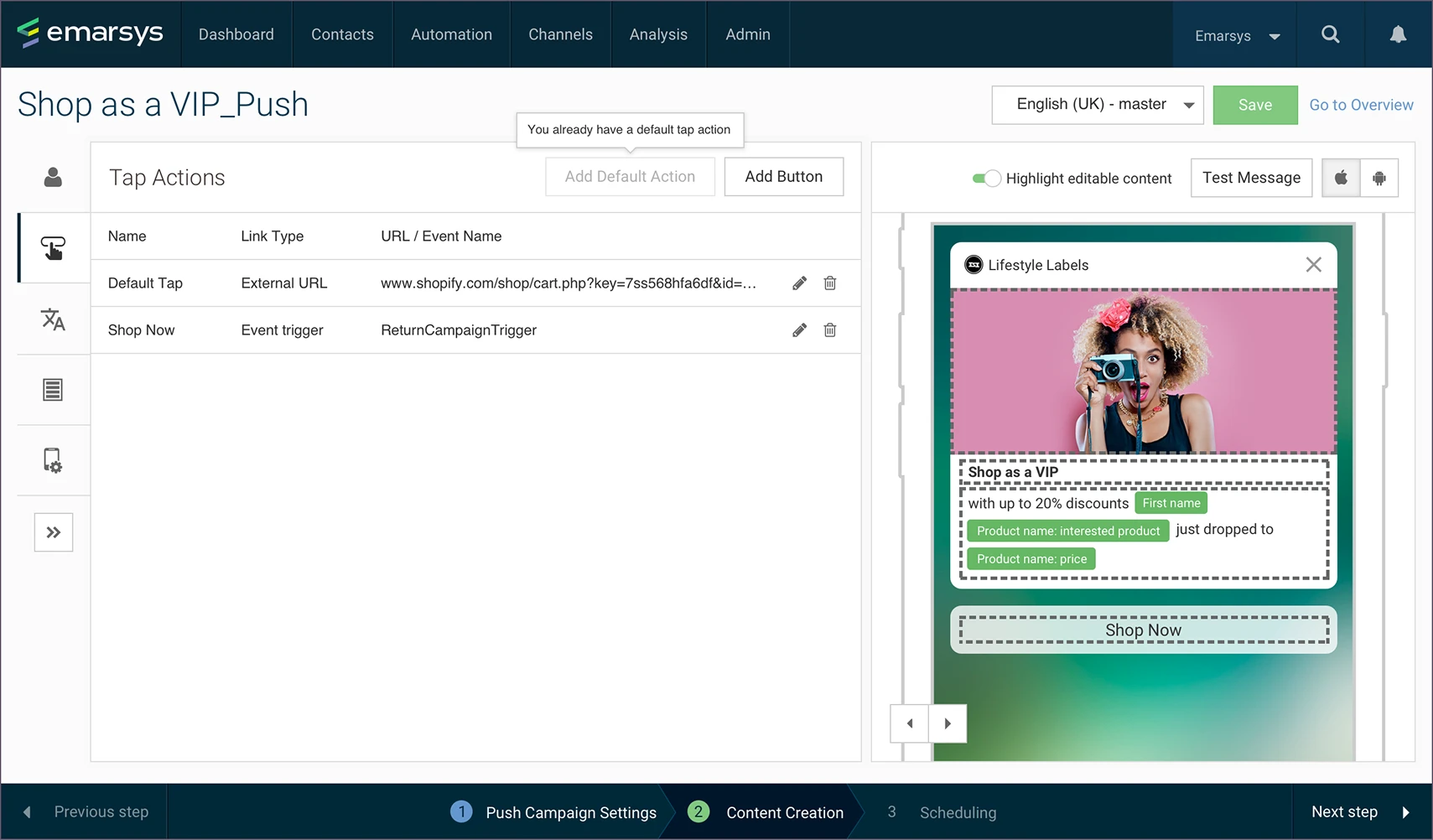Image resolution: width=1433 pixels, height=840 pixels.
Task: Open the Automation menu
Action: coord(451,34)
